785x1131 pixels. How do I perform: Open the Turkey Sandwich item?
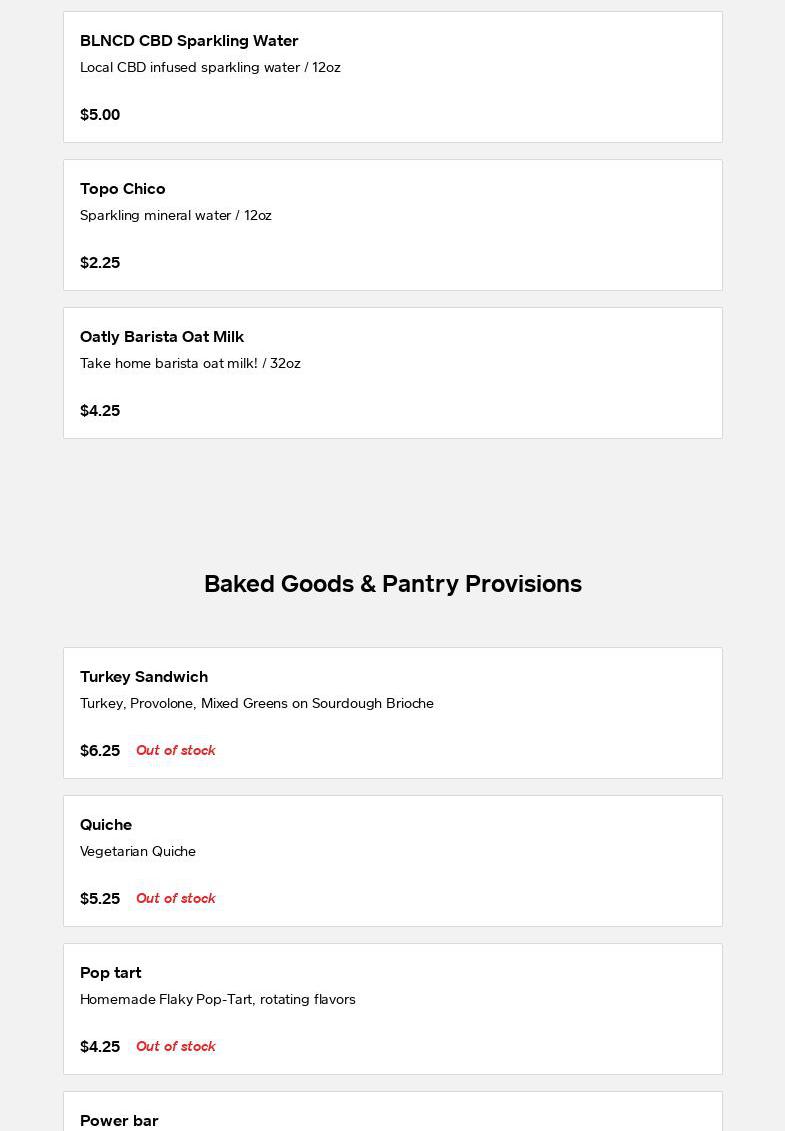click(144, 677)
